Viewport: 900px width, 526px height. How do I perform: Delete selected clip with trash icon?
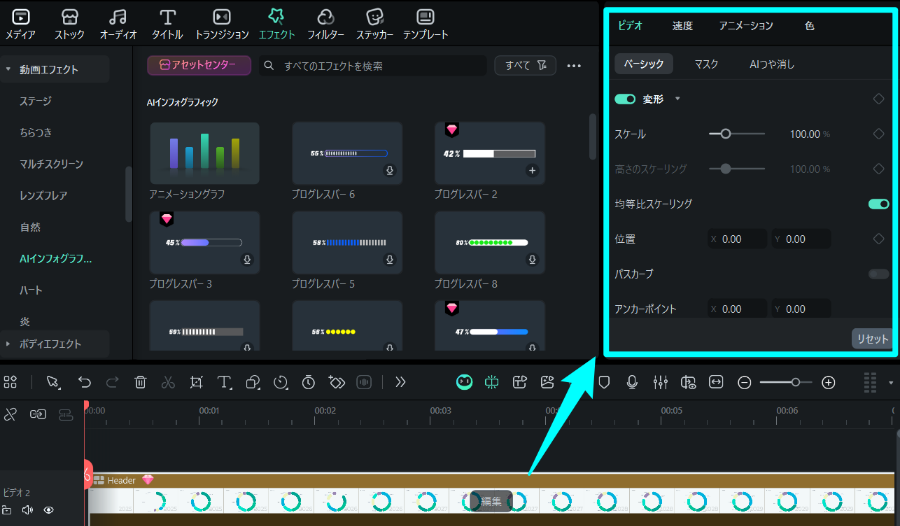click(140, 382)
